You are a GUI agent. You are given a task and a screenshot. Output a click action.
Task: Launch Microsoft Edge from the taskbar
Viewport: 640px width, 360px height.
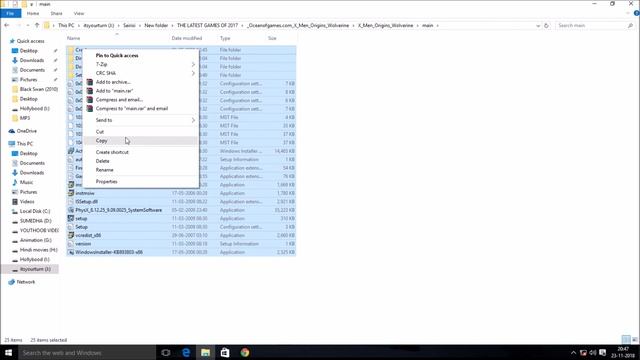186,353
